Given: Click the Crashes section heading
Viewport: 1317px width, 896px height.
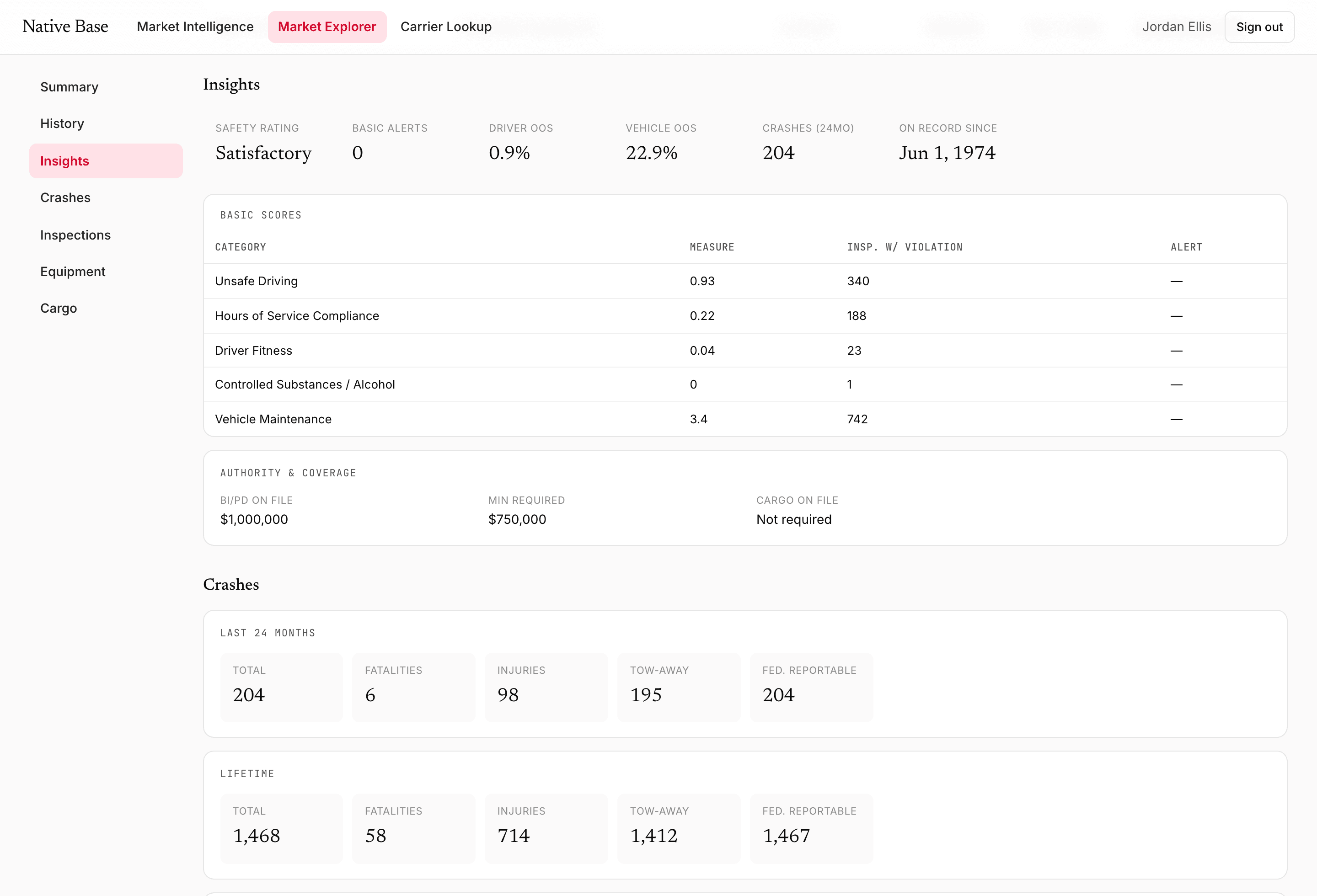Looking at the screenshot, I should (x=230, y=585).
